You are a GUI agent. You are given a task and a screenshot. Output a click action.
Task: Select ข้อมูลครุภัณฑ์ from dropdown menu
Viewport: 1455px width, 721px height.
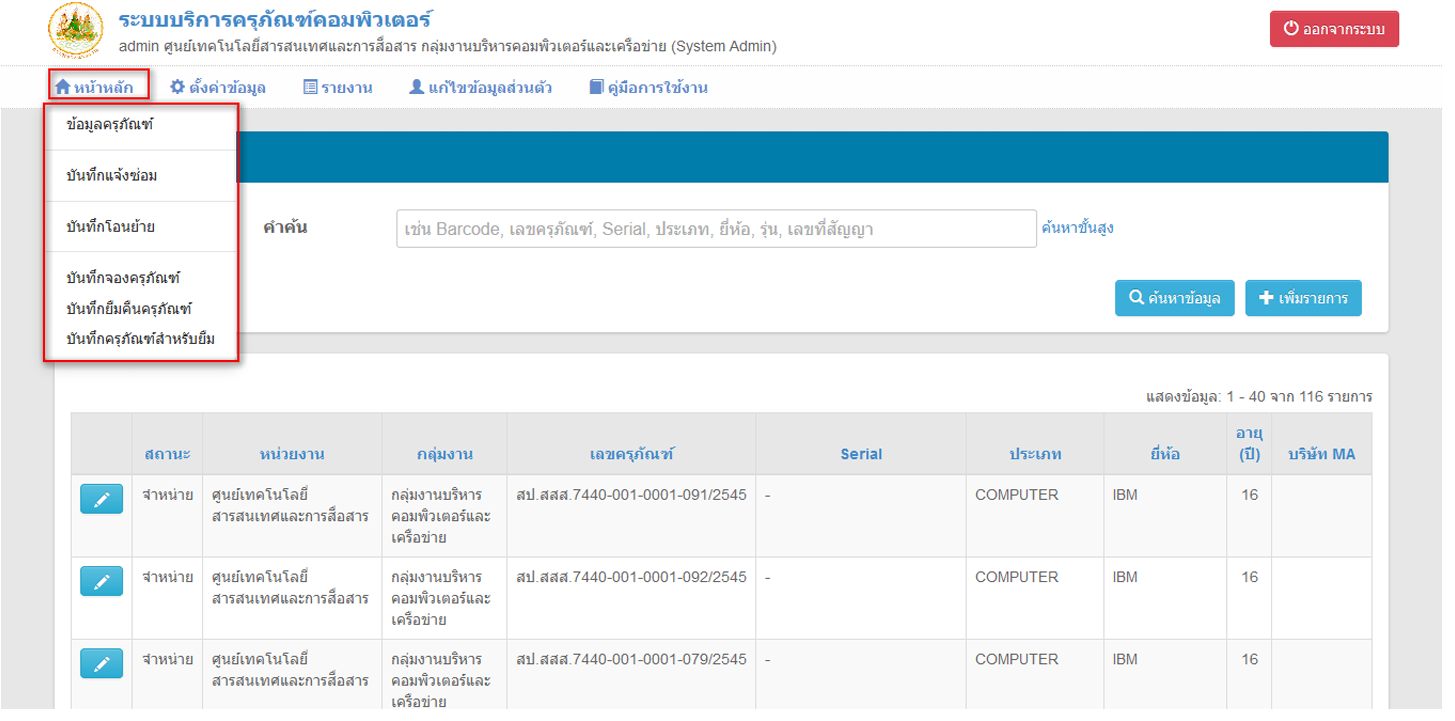(109, 125)
